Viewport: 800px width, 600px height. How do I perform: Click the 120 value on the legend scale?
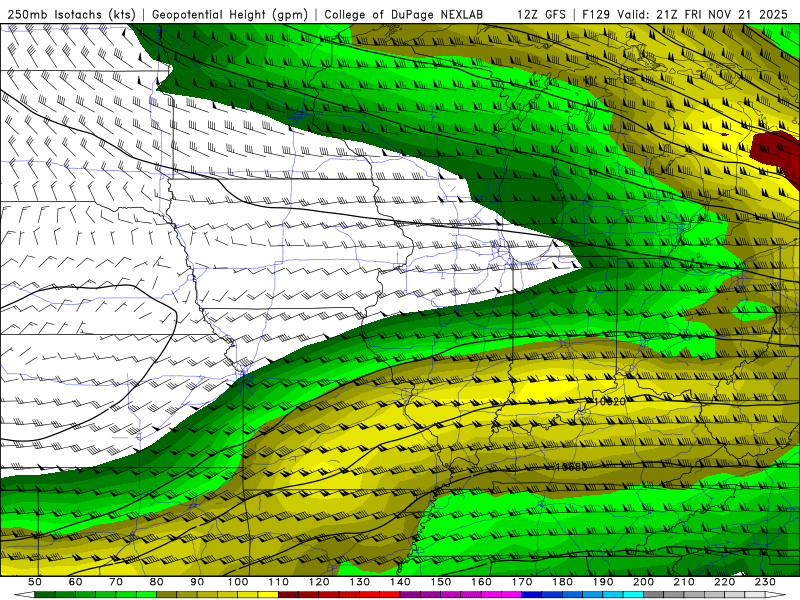[x=319, y=582]
